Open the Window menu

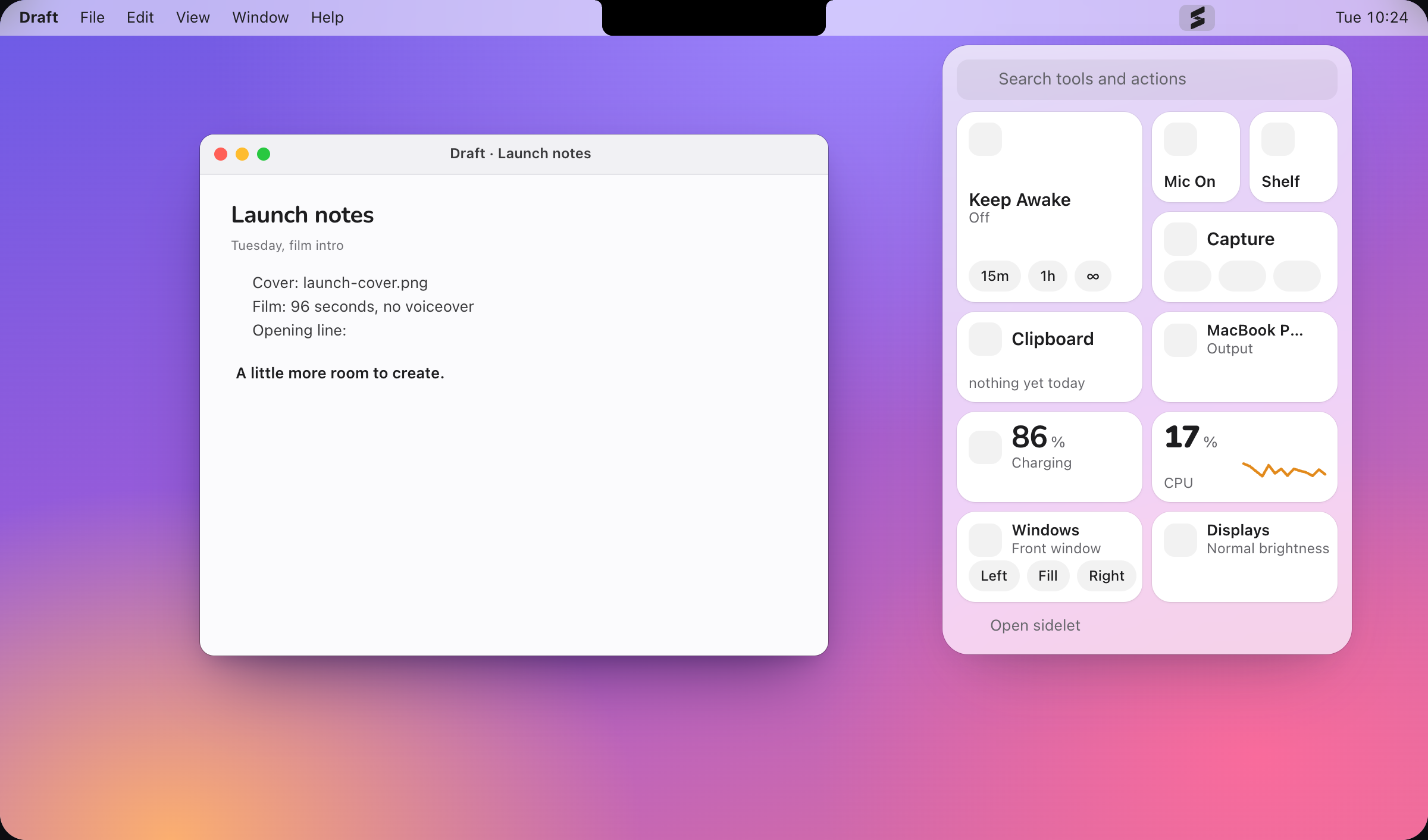click(261, 17)
